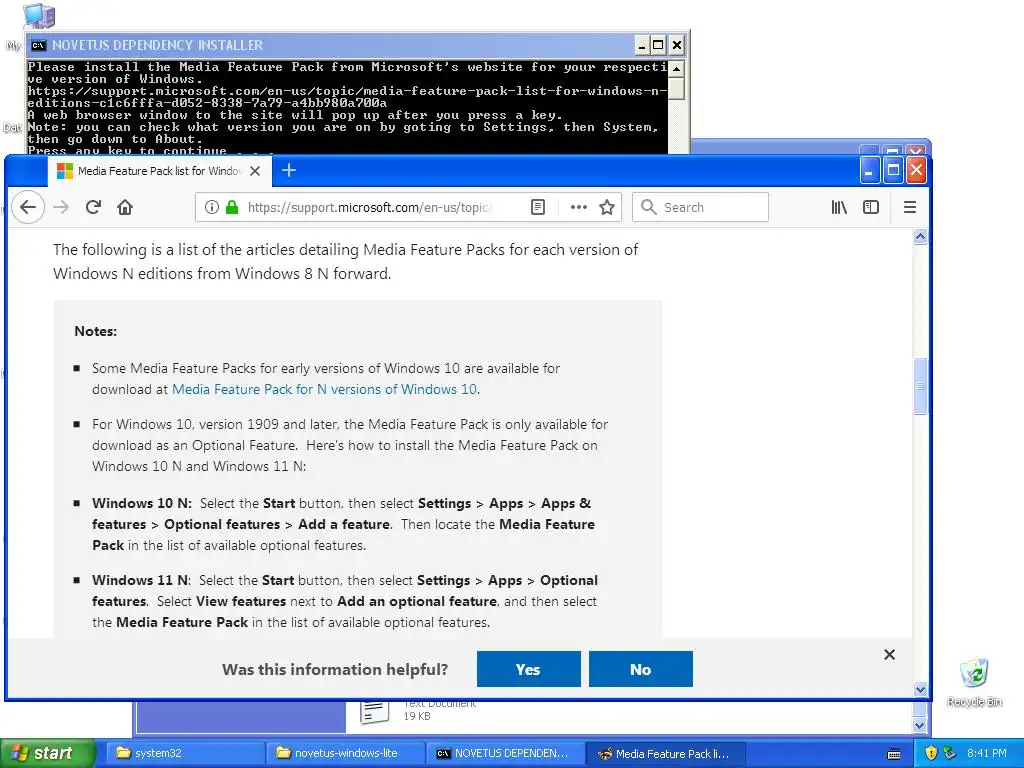Click the green secure padlock icon
This screenshot has width=1024, height=768.
tap(232, 208)
